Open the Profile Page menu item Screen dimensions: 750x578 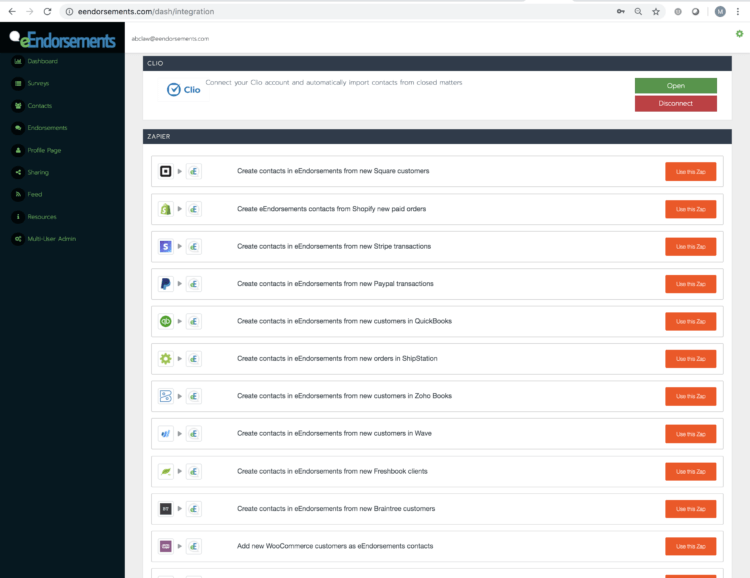tap(44, 150)
